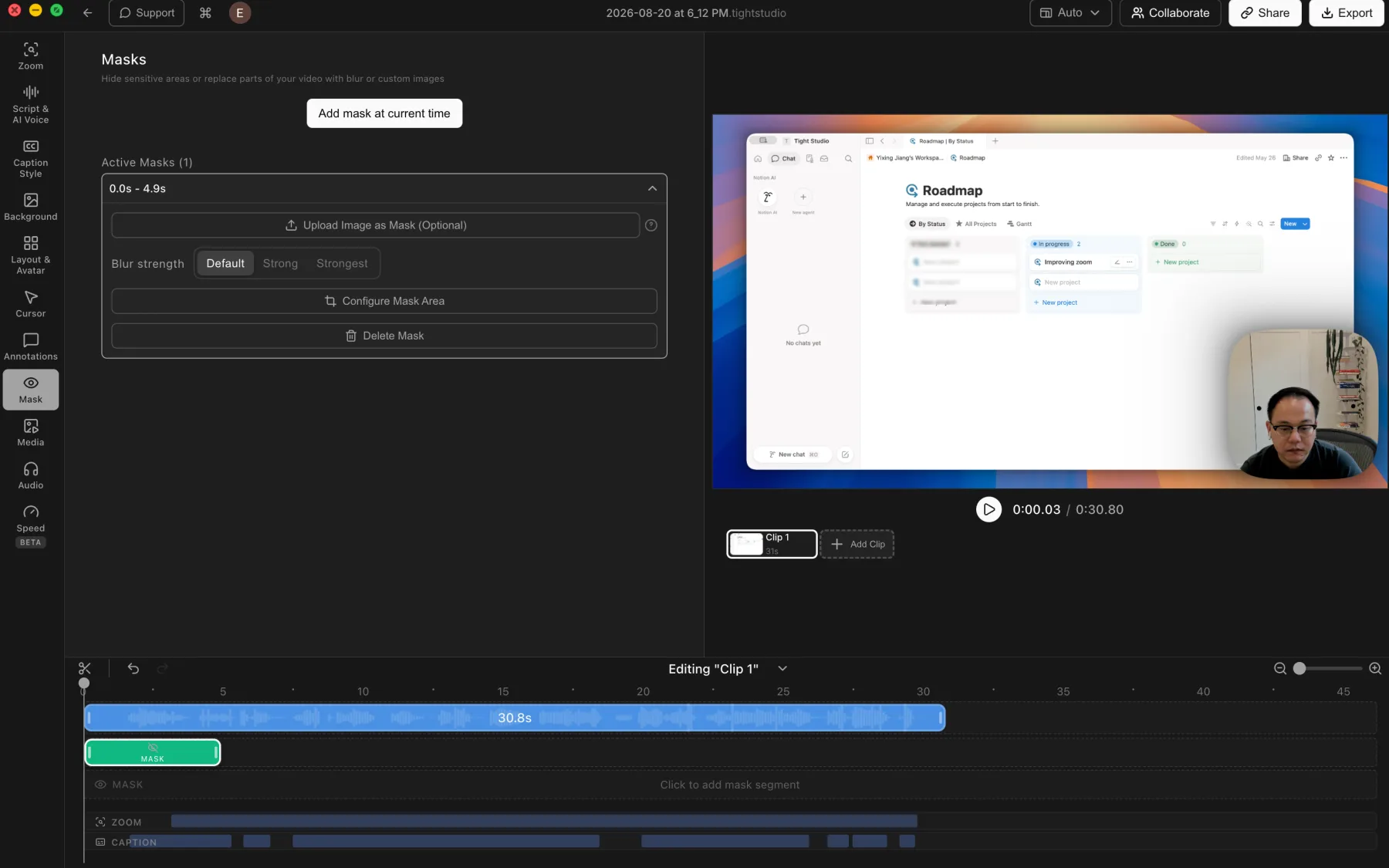Click the Export button

click(x=1347, y=13)
